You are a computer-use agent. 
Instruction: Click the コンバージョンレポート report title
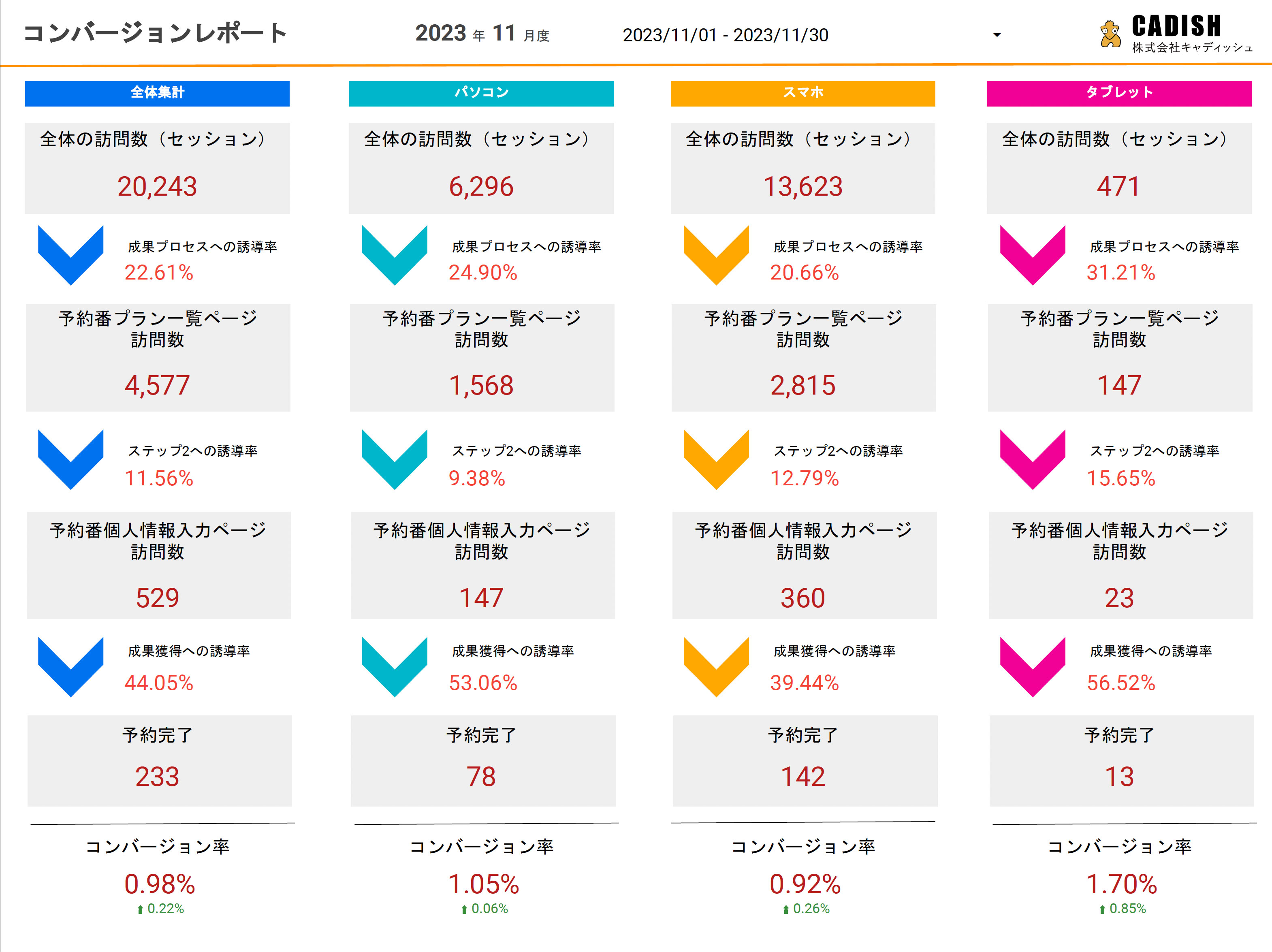point(155,33)
